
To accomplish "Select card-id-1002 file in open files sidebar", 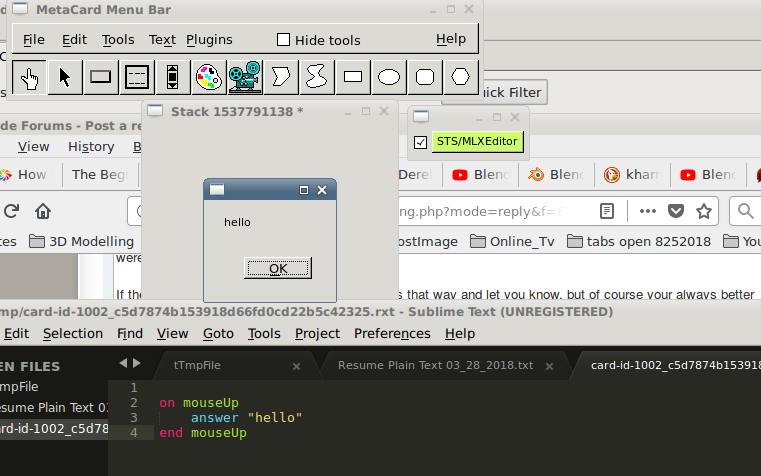I will tap(54, 429).
